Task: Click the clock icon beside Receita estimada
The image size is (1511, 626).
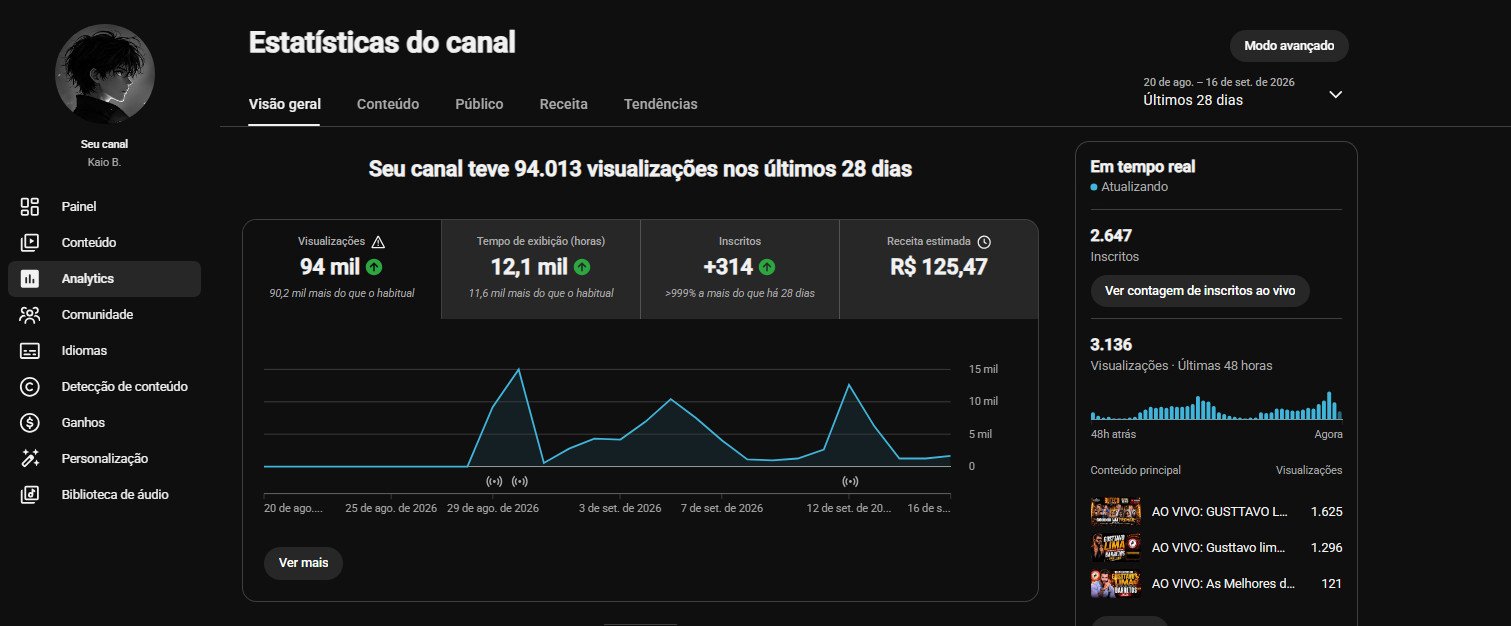Action: click(x=984, y=242)
